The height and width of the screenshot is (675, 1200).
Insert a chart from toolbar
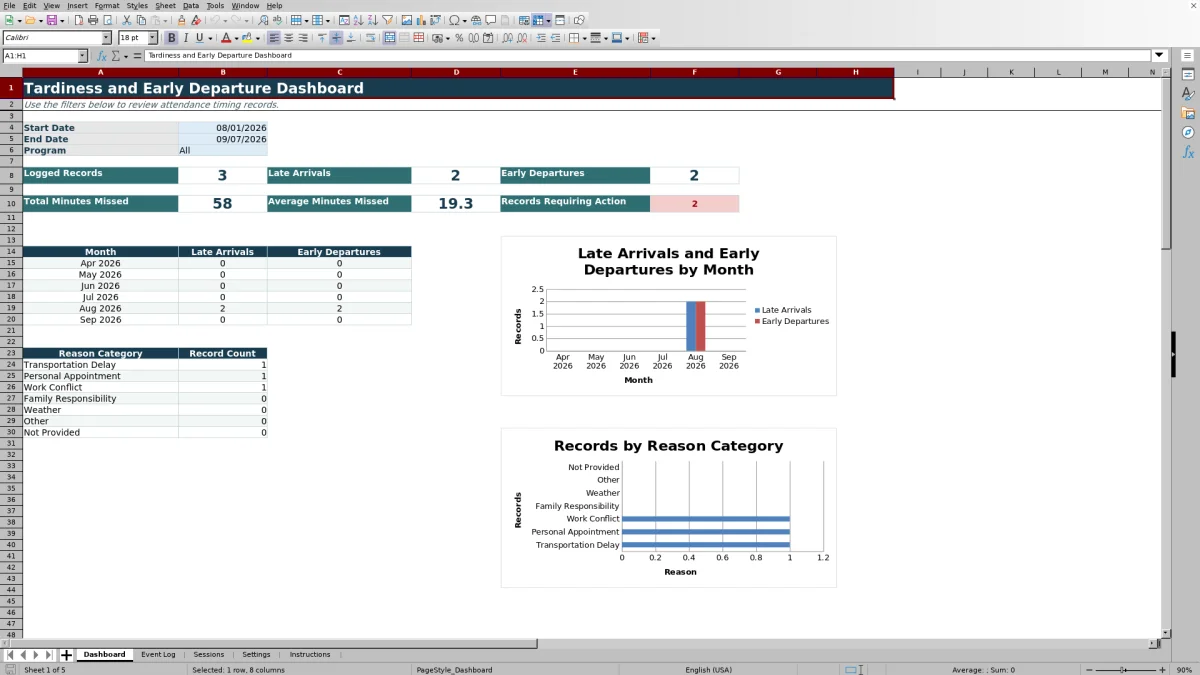pos(421,20)
